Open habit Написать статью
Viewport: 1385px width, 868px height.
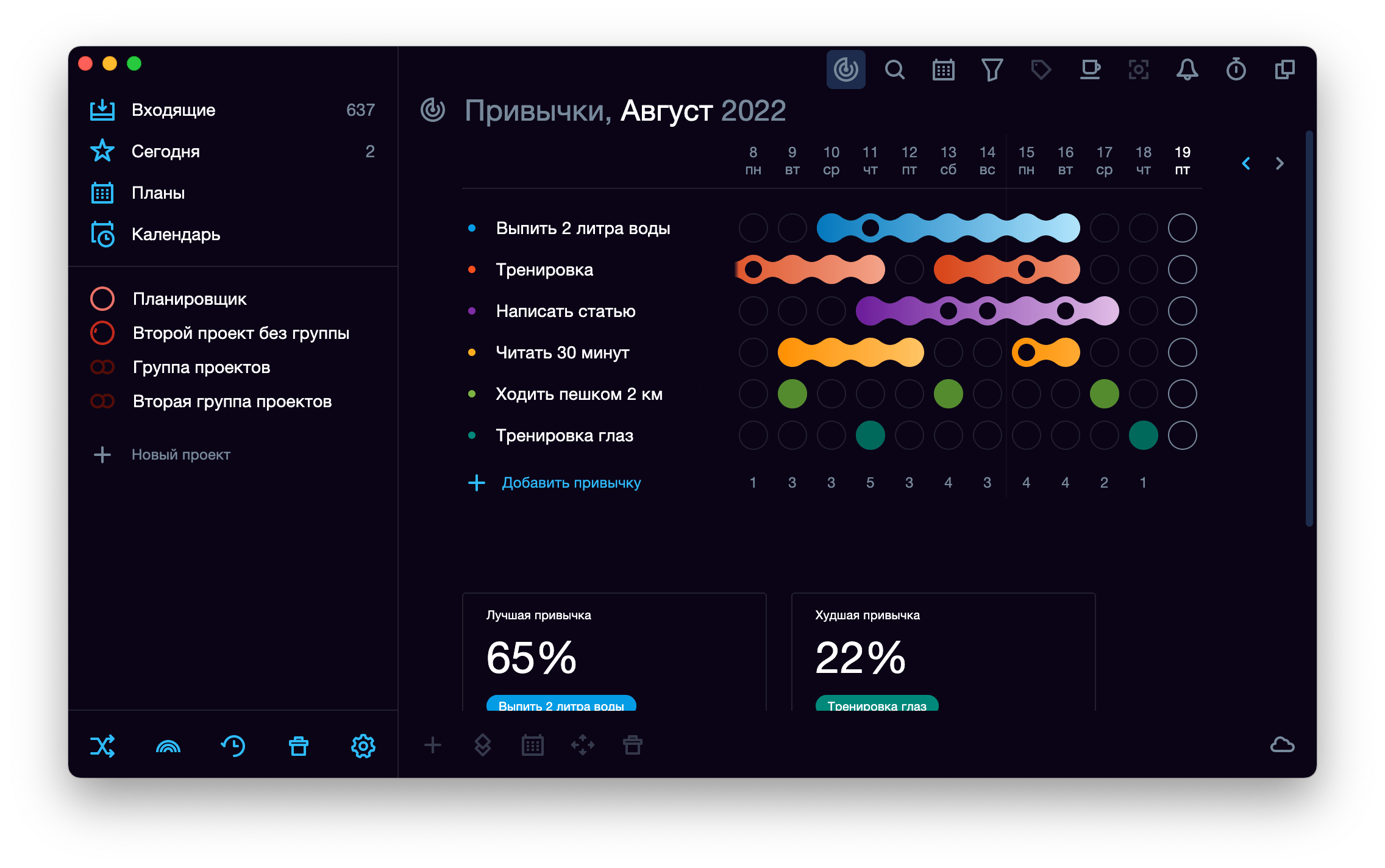pos(566,311)
